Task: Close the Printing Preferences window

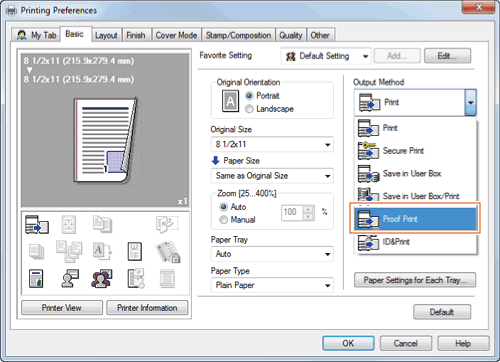Action: [478, 7]
